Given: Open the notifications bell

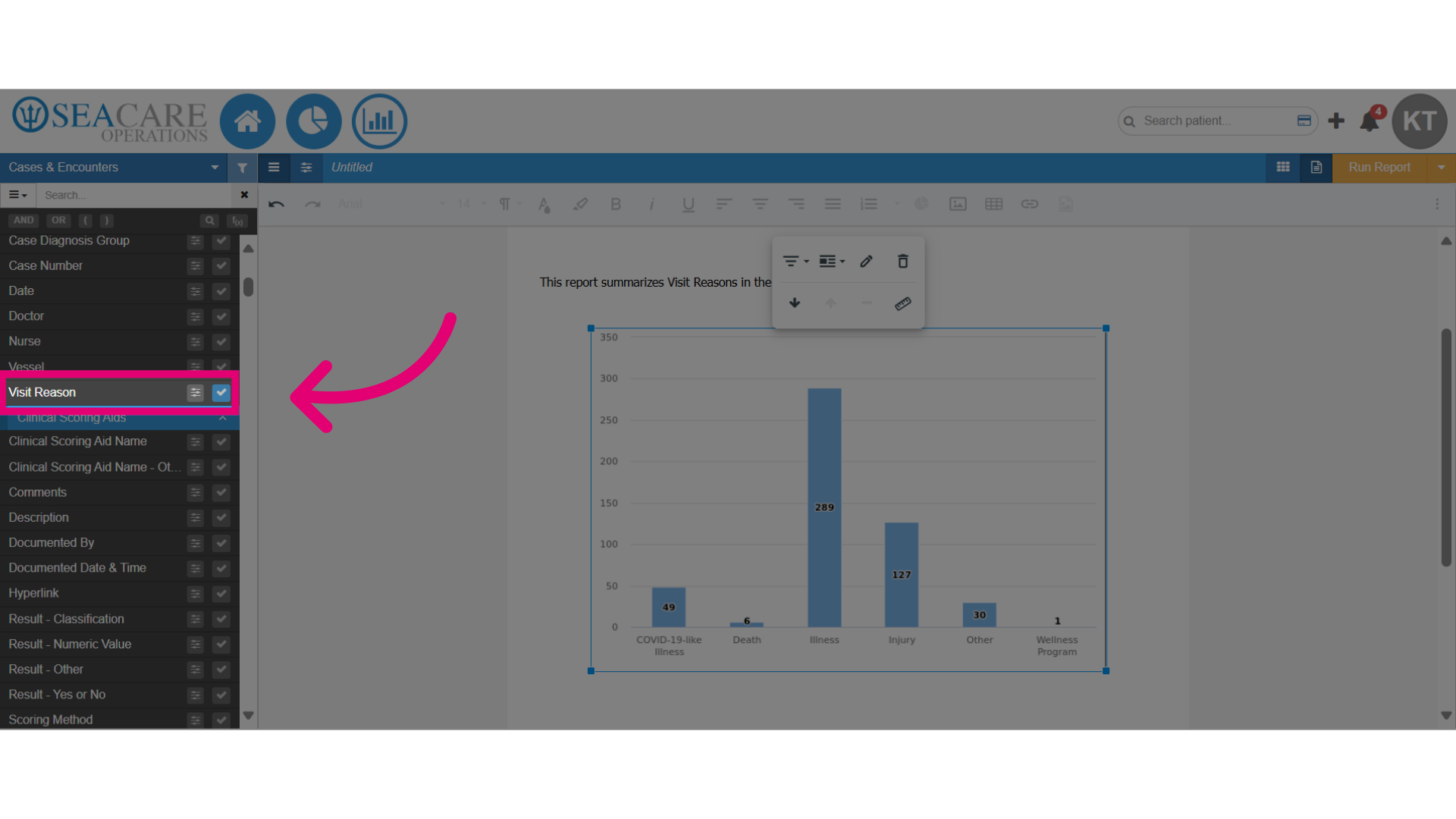Looking at the screenshot, I should point(1370,121).
